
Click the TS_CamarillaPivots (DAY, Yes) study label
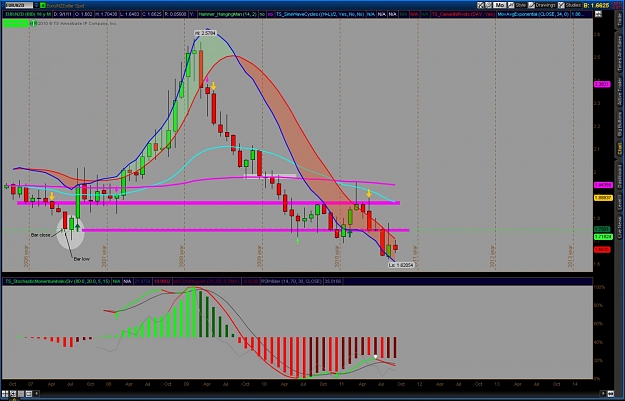(x=463, y=14)
